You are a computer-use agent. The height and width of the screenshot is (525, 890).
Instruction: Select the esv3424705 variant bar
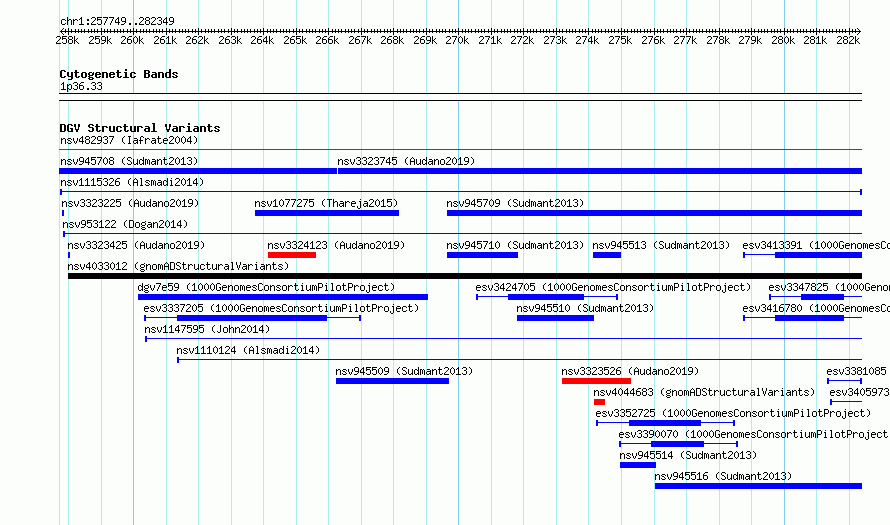click(x=547, y=297)
